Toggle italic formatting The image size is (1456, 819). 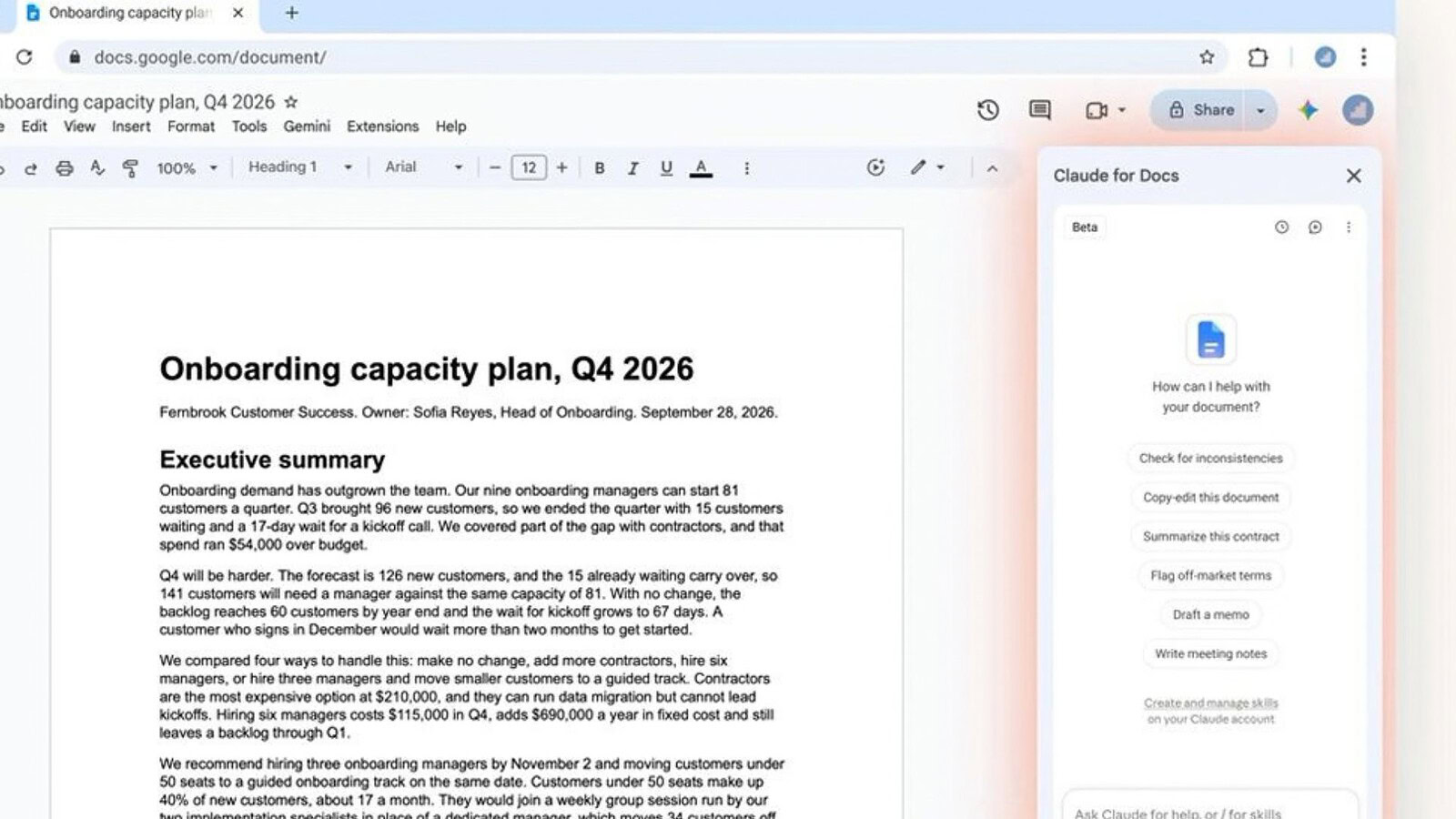tap(633, 168)
